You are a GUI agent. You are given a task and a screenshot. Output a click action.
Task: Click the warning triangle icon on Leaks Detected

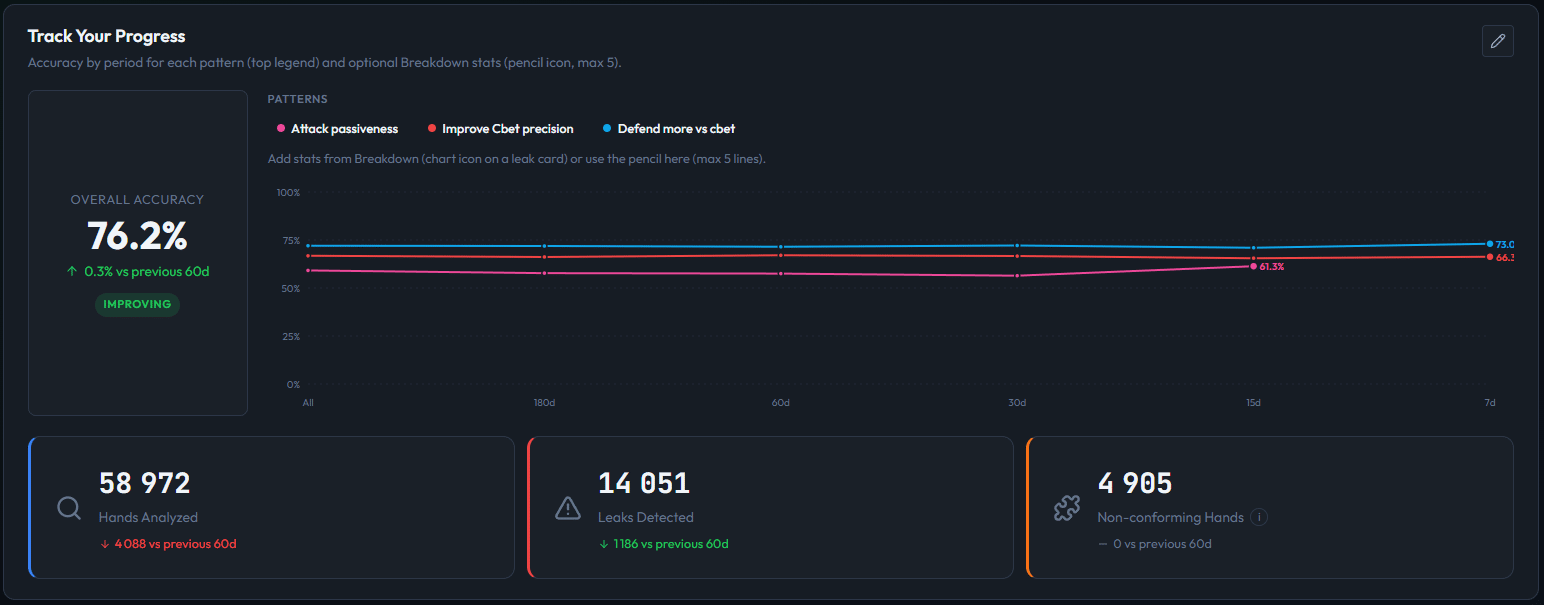click(x=568, y=508)
